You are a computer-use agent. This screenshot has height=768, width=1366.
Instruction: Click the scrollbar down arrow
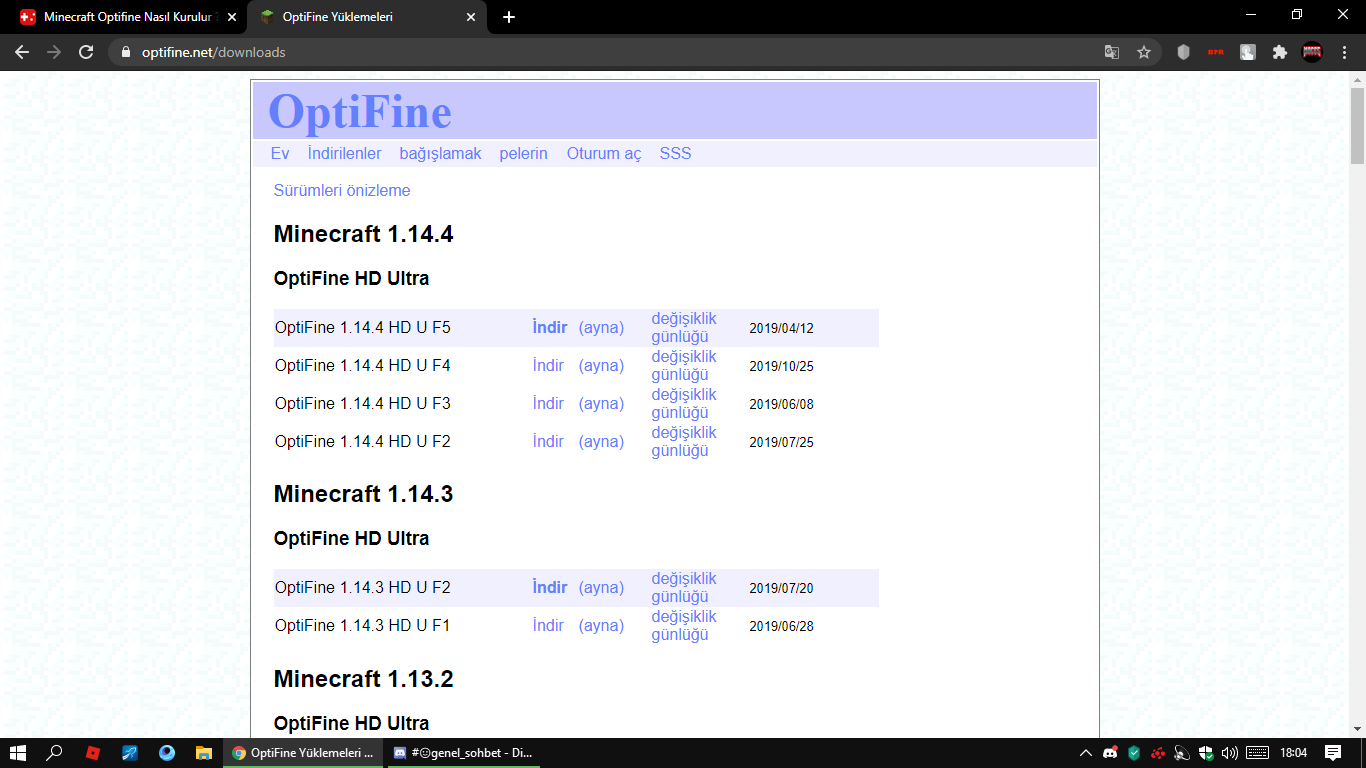(x=1357, y=730)
